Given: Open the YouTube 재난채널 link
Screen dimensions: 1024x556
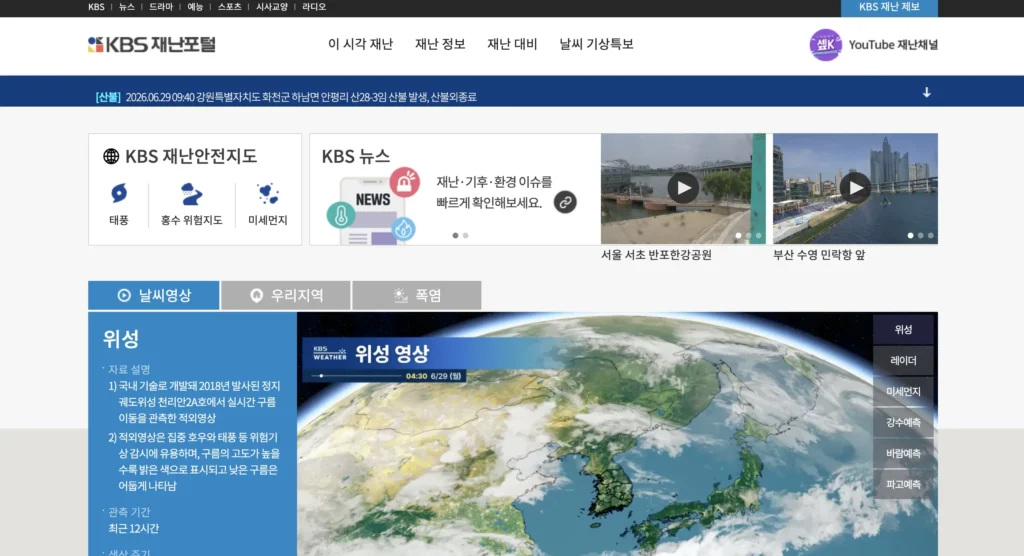Looking at the screenshot, I should pos(893,44).
